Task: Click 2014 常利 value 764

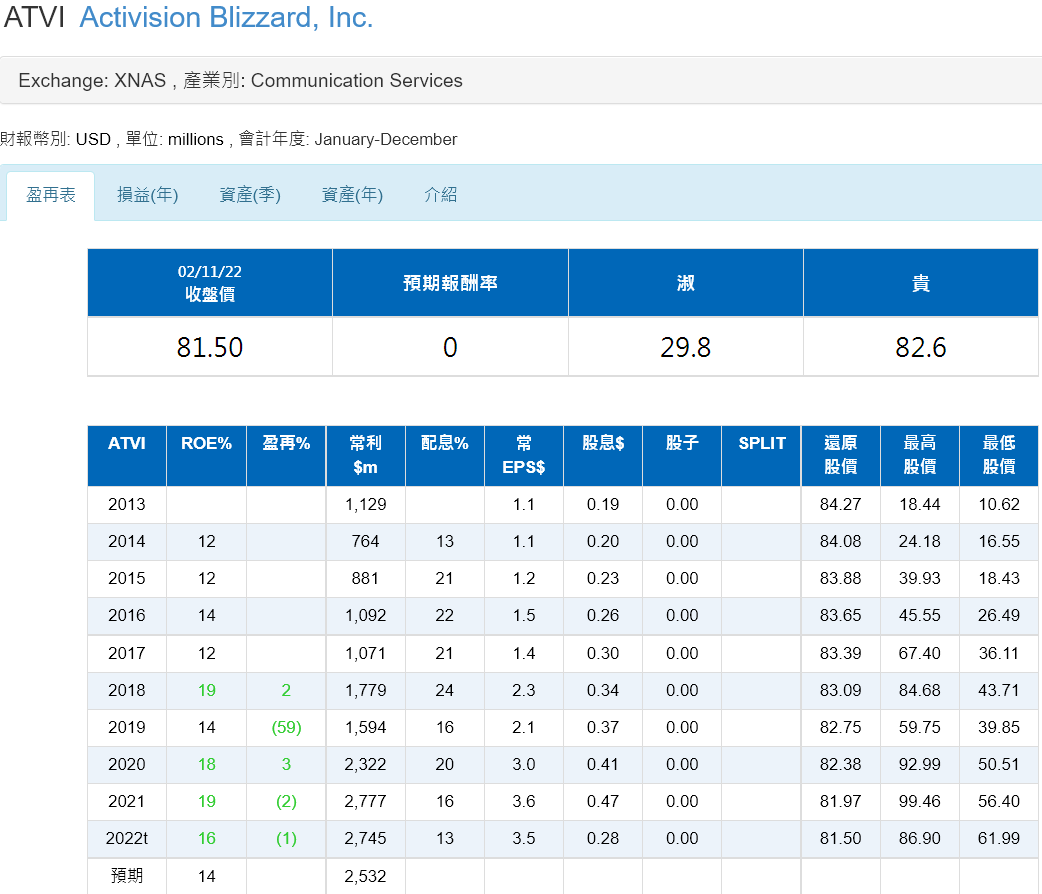Action: [365, 542]
